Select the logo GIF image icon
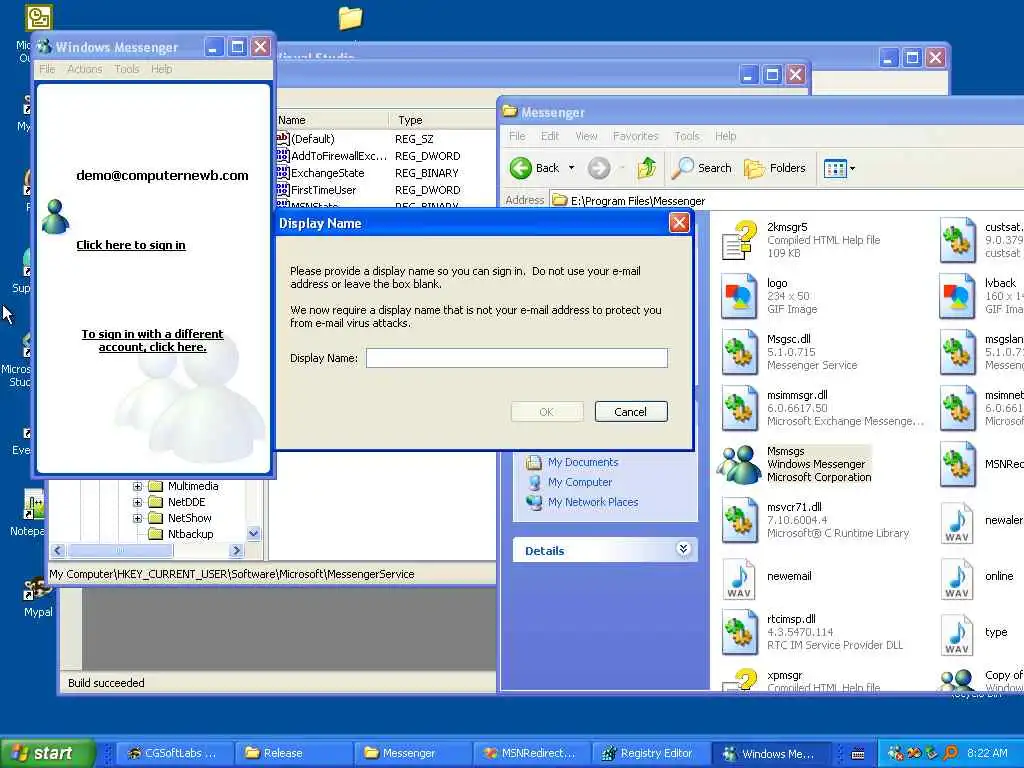This screenshot has height=768, width=1024. pos(739,296)
